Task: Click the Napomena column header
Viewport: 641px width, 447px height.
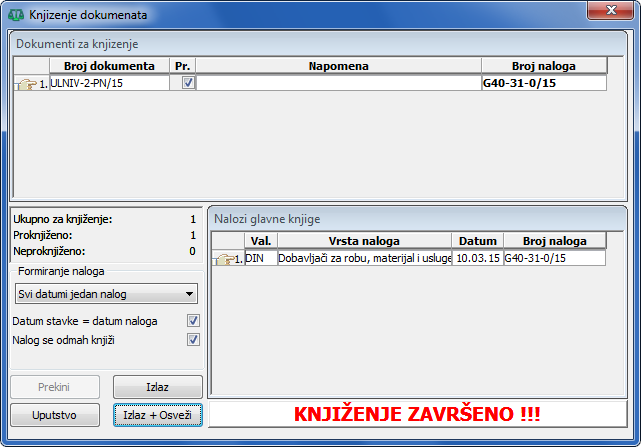Action: (338, 66)
